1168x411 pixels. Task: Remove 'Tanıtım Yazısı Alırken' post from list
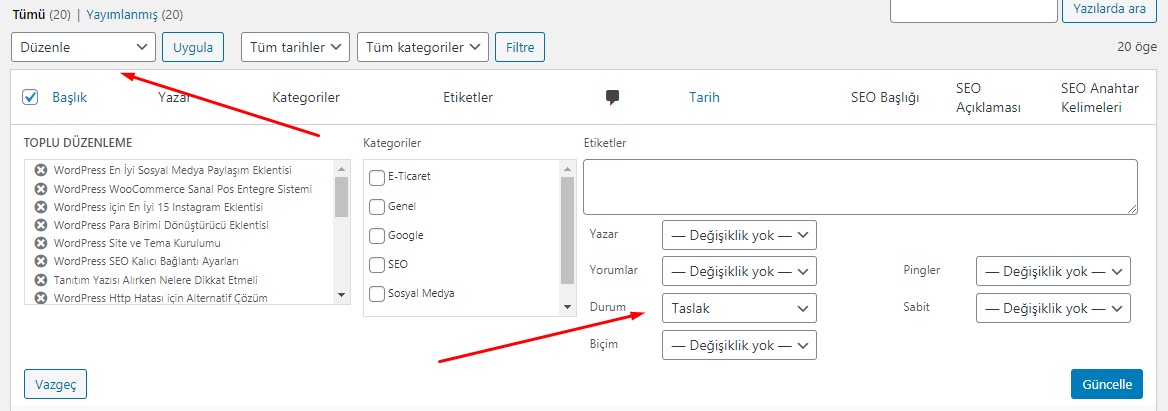coord(42,280)
